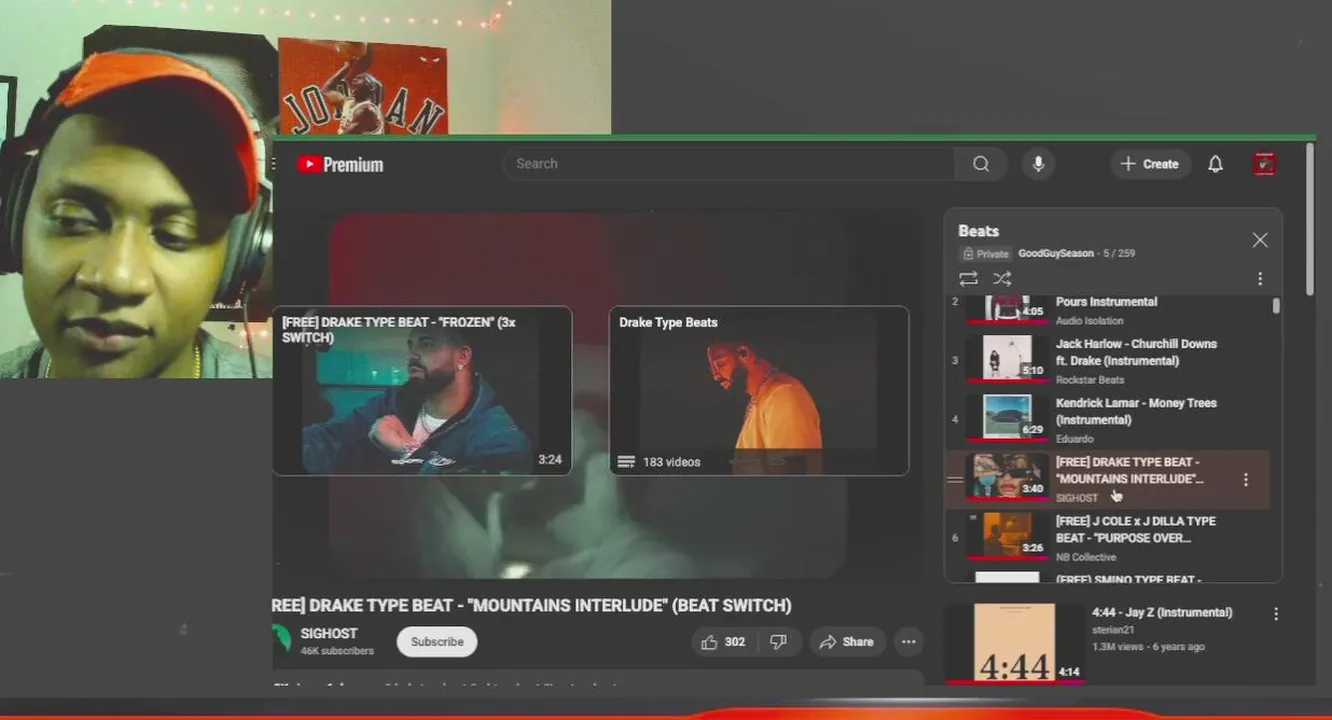The width and height of the screenshot is (1332, 720).
Task: Open Drake Type Beat Frozen end card
Action: (x=422, y=390)
